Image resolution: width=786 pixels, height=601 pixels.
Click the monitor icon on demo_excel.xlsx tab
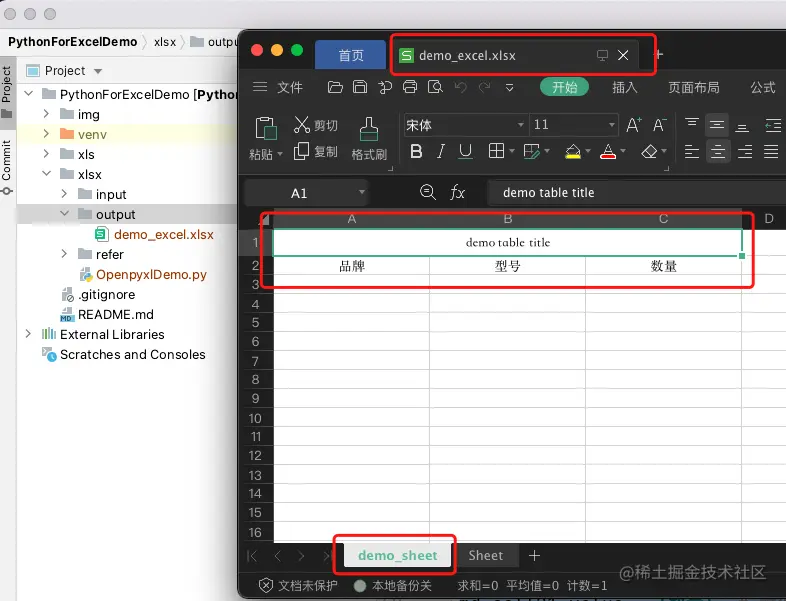click(603, 55)
